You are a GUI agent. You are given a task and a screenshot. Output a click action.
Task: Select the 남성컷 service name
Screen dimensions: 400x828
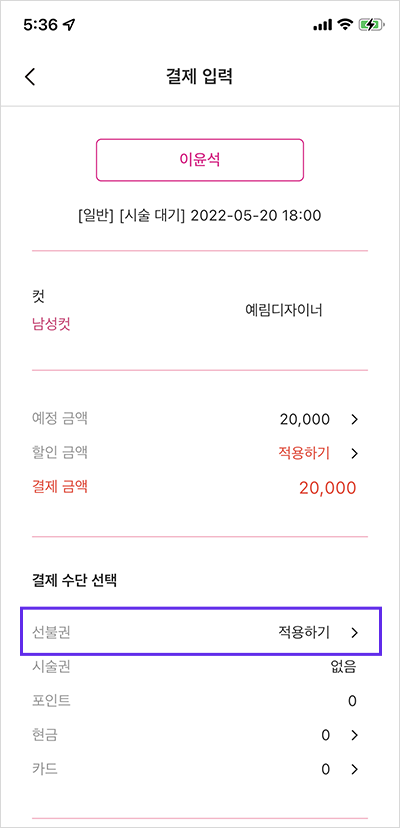click(x=51, y=324)
